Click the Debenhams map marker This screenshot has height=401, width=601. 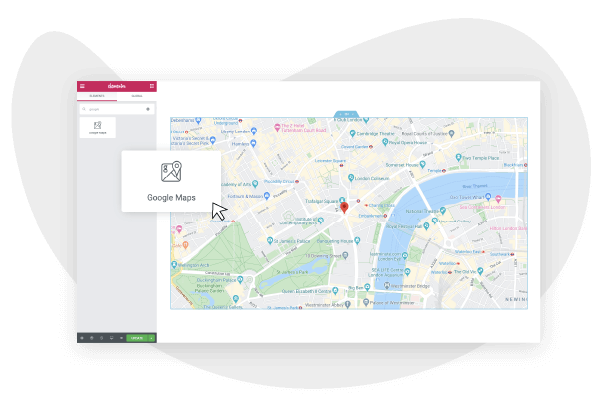(198, 120)
